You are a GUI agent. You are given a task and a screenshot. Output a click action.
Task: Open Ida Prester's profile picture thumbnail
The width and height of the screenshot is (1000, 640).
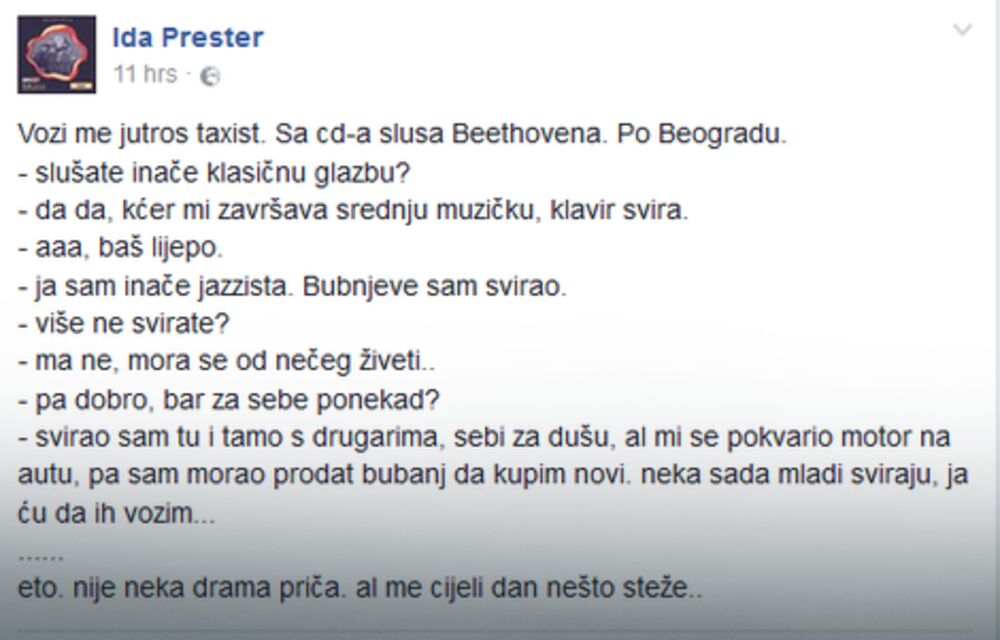[57, 55]
